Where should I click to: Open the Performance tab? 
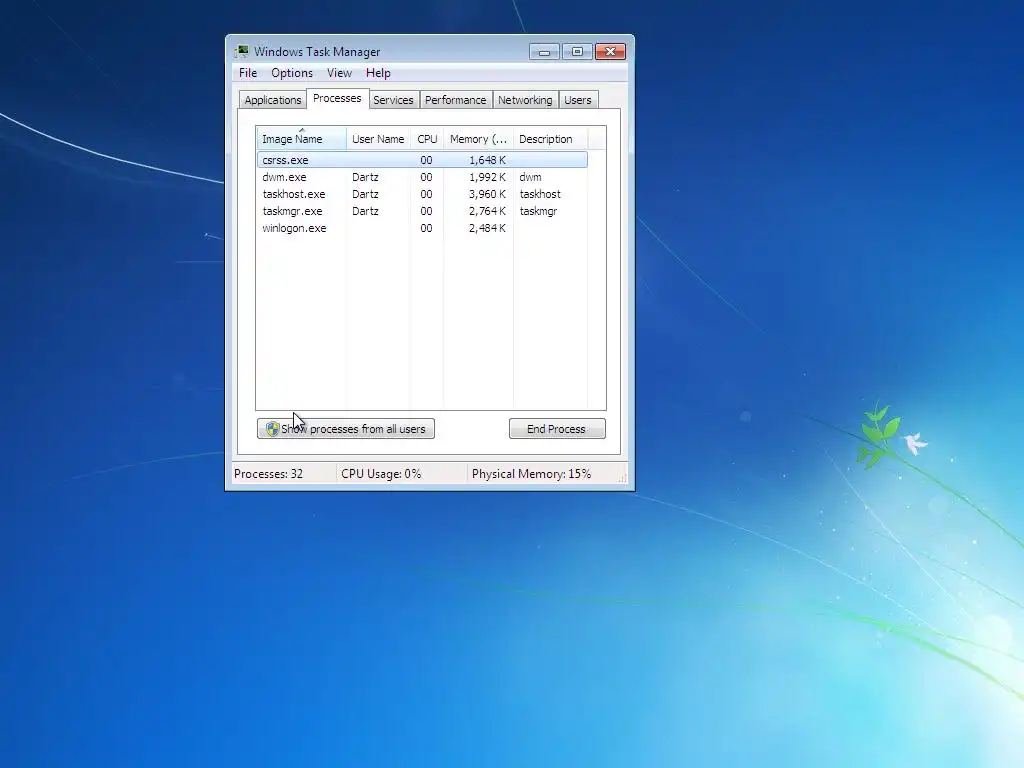[x=456, y=100]
